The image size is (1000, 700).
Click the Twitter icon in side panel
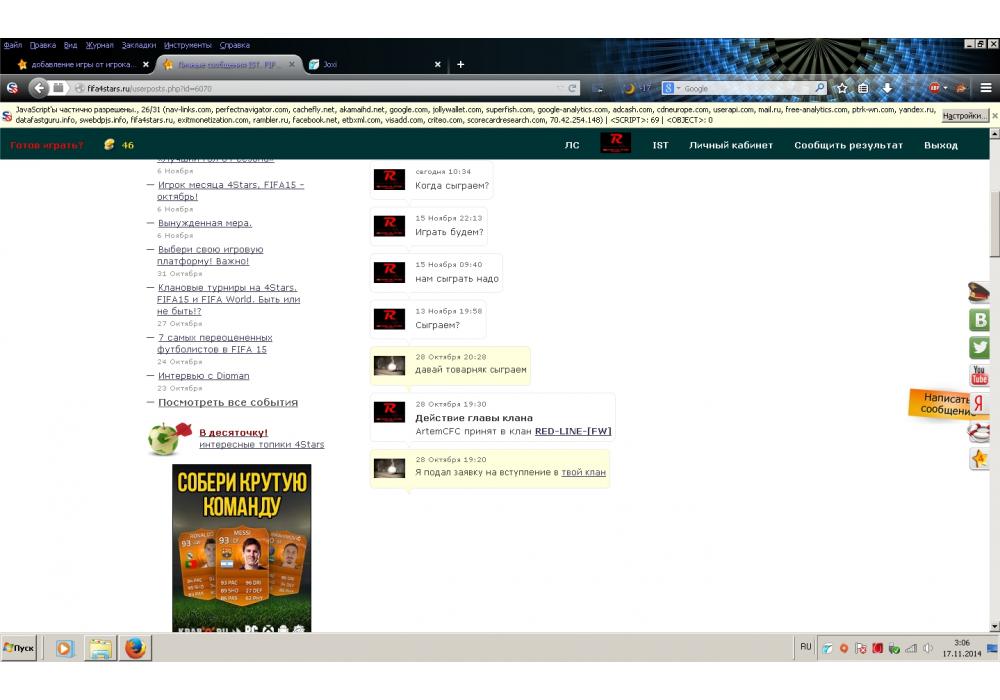pyautogui.click(x=980, y=348)
